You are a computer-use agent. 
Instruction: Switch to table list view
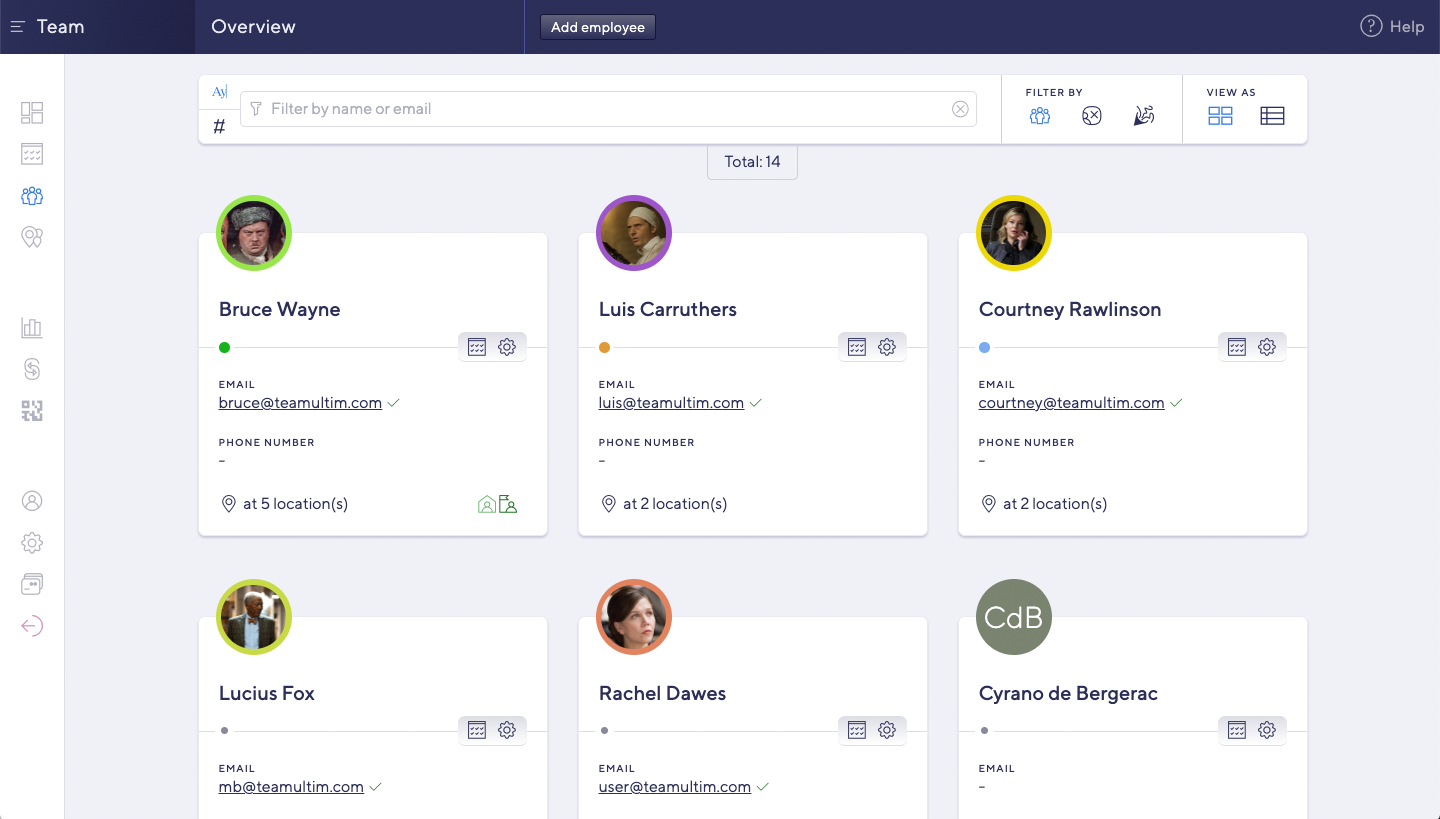point(1272,116)
